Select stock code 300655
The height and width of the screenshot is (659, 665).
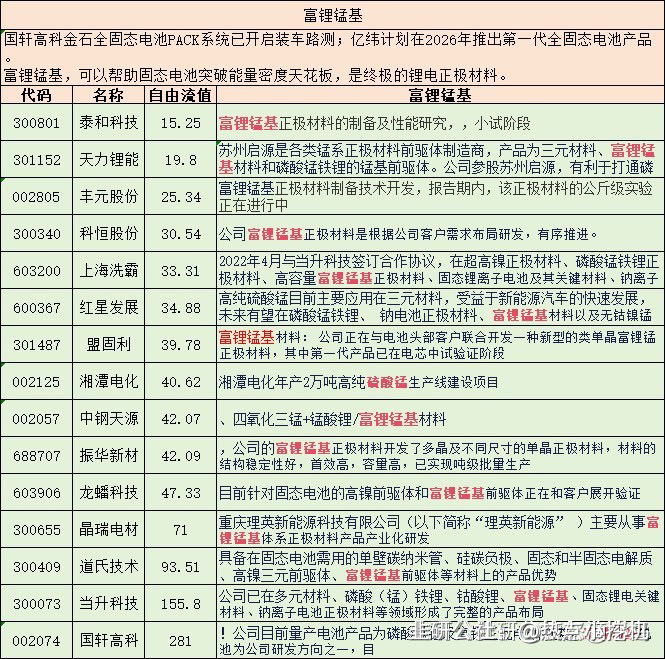tap(36, 529)
